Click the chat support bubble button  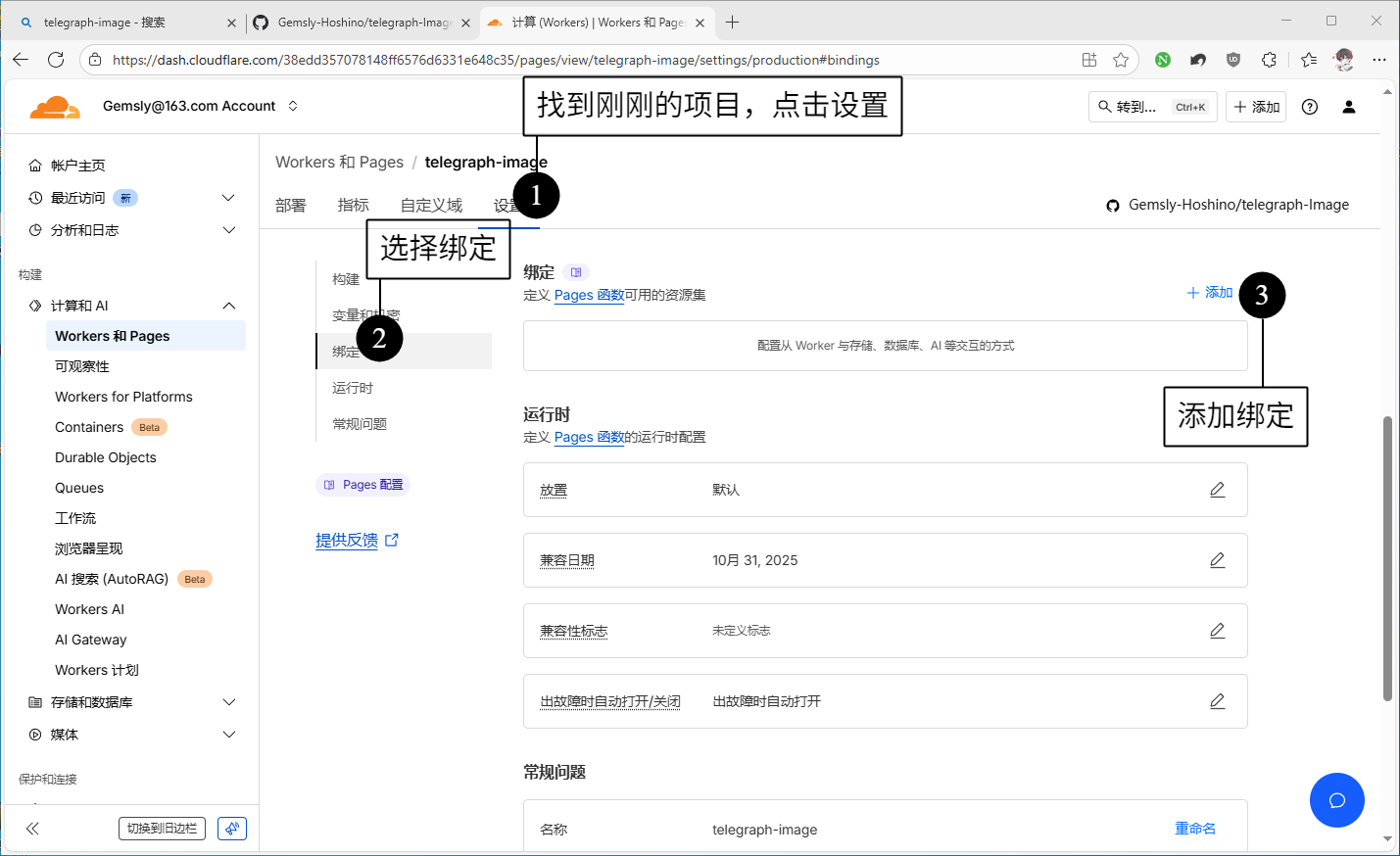1336,800
